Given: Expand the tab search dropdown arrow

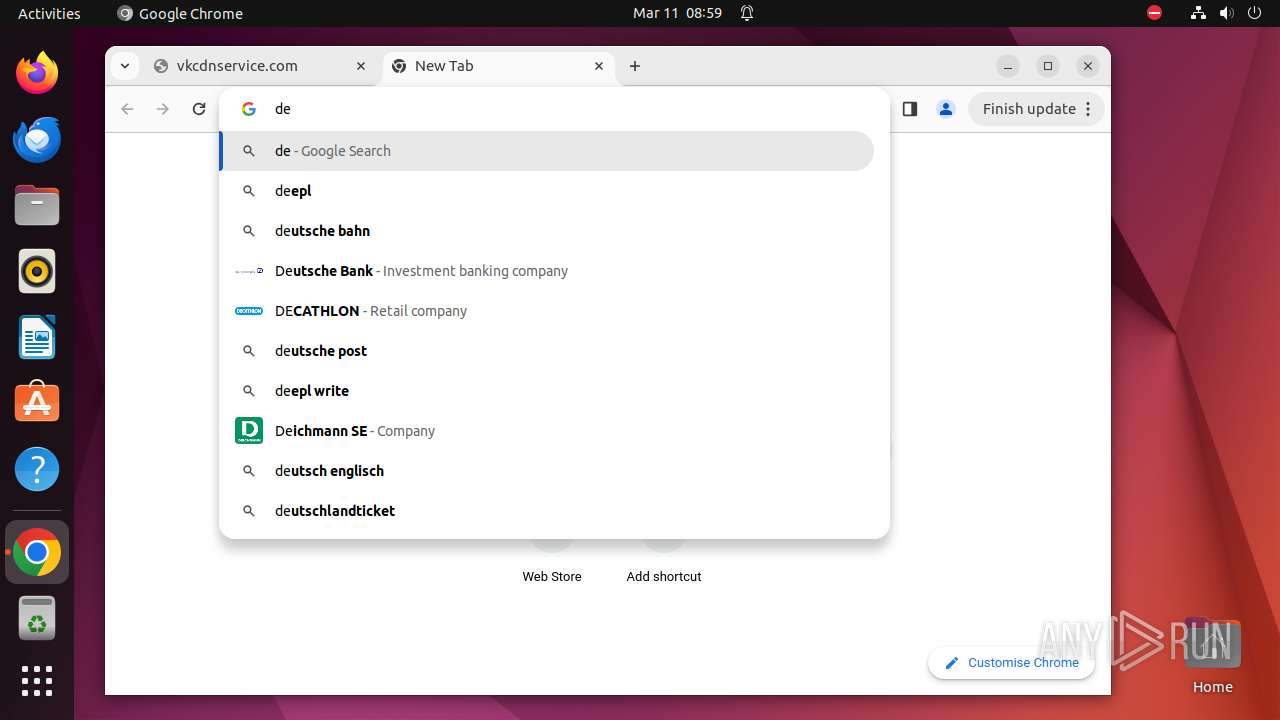Looking at the screenshot, I should pos(124,66).
